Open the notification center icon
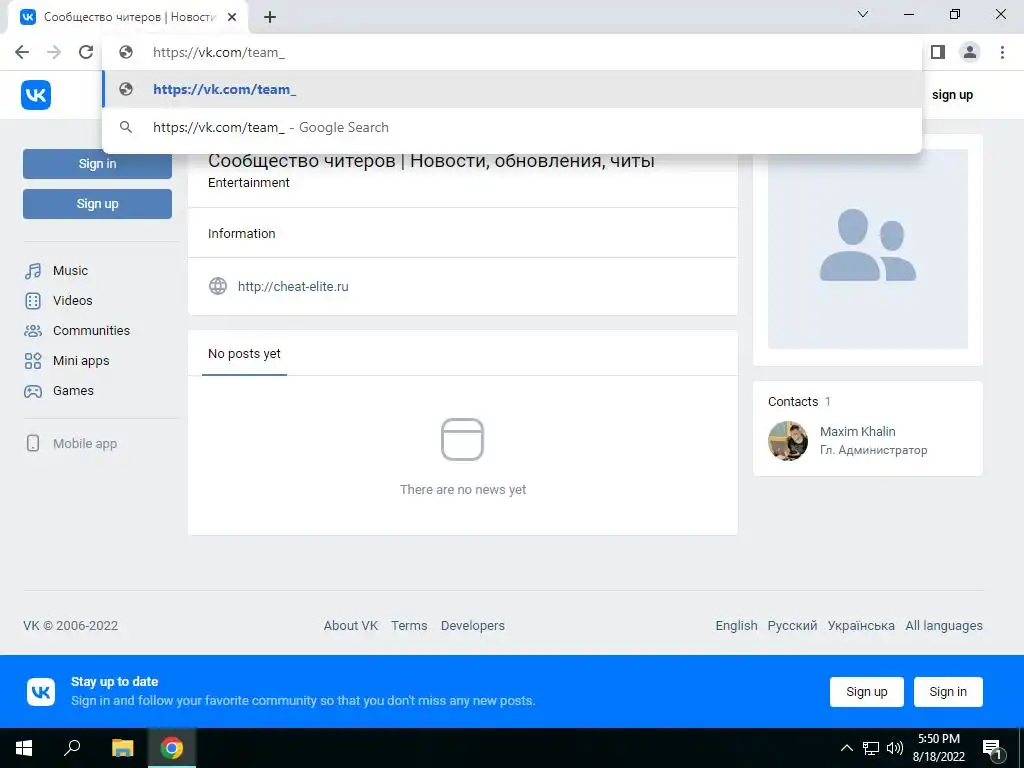This screenshot has width=1024, height=768. tap(991, 748)
